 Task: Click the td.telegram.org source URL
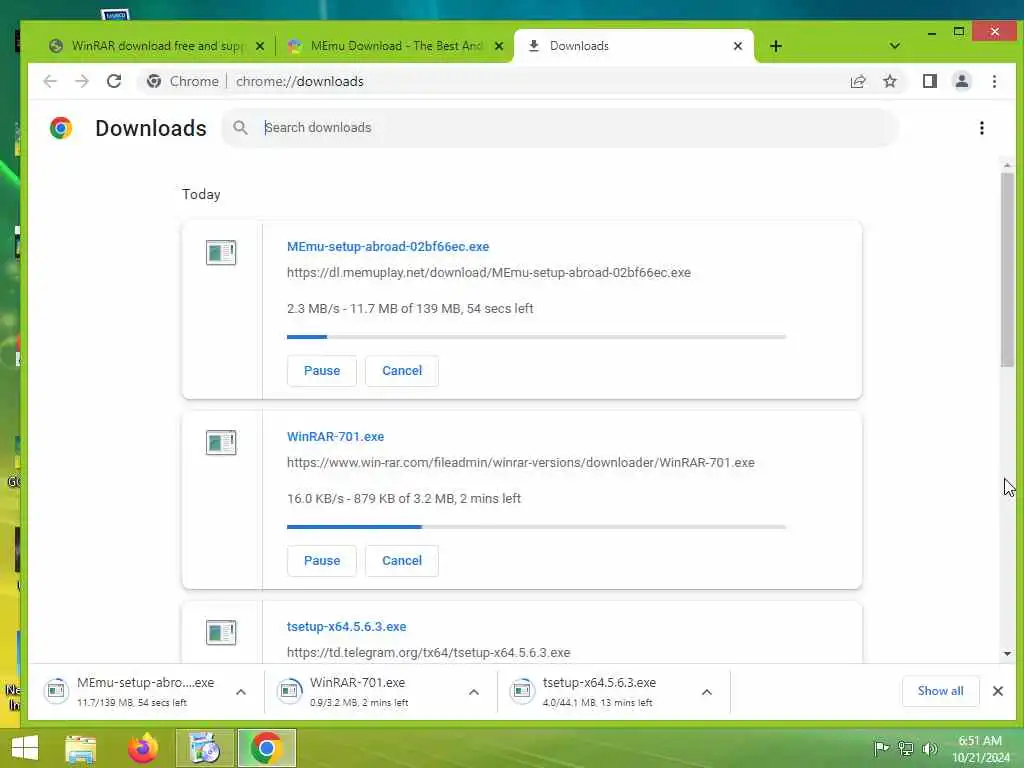(x=428, y=652)
